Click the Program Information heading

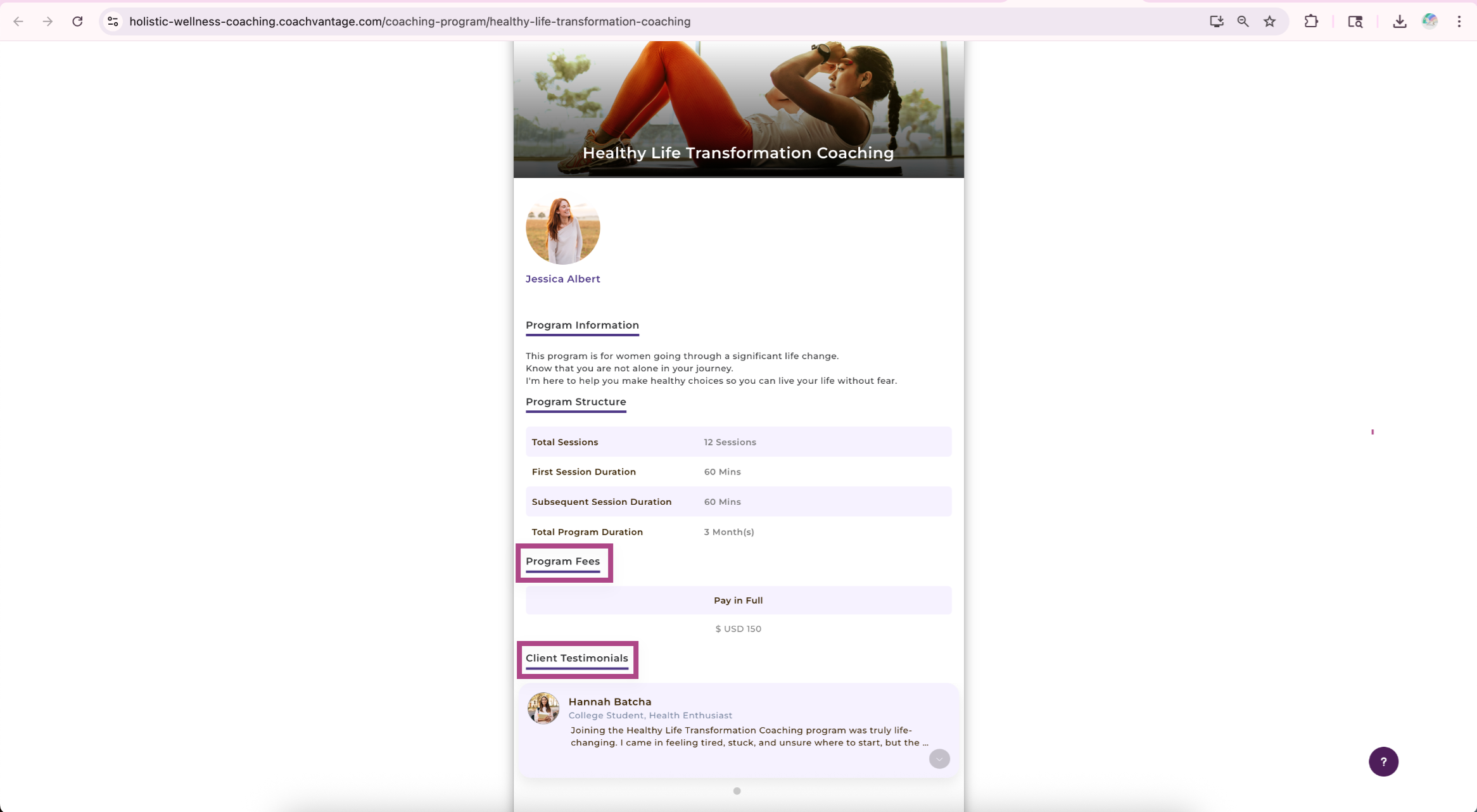click(582, 326)
